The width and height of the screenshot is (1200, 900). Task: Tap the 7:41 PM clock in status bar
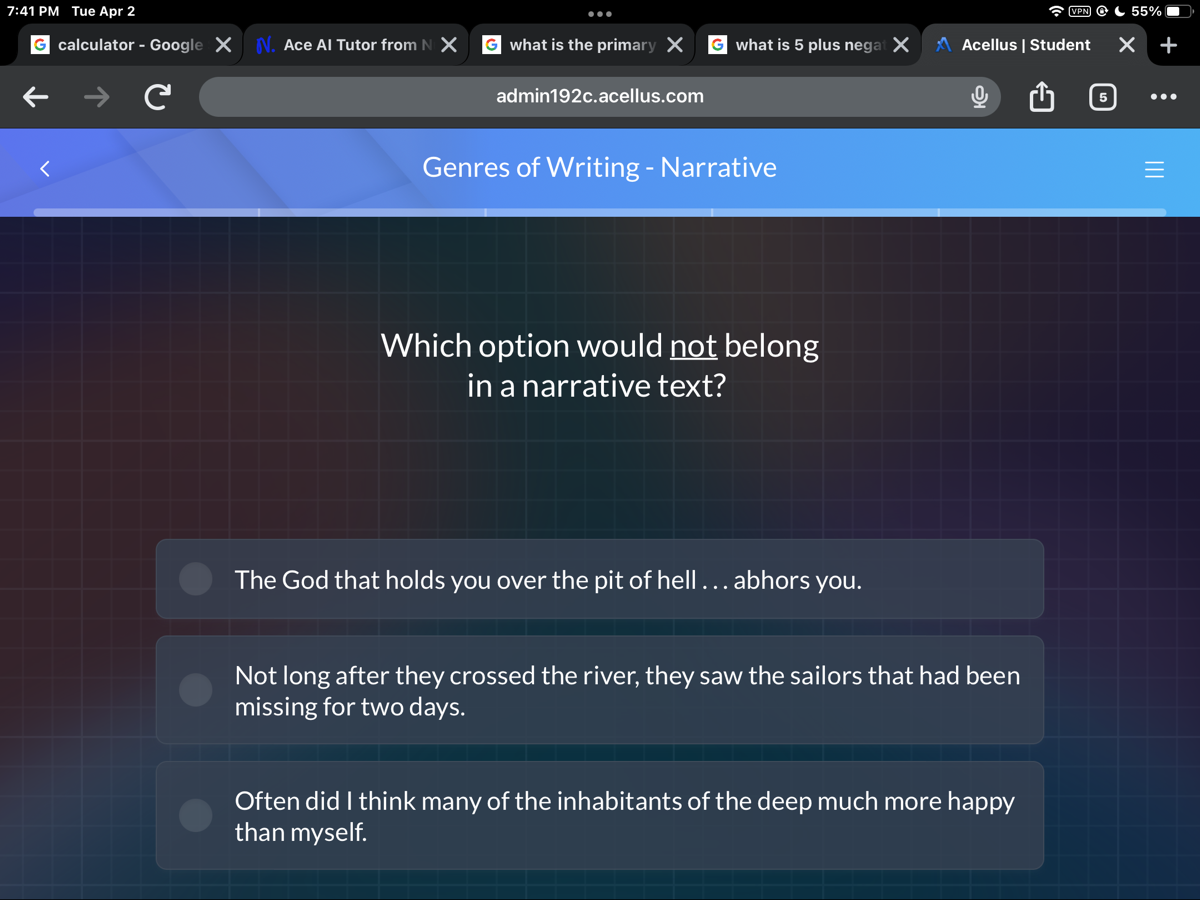[33, 11]
